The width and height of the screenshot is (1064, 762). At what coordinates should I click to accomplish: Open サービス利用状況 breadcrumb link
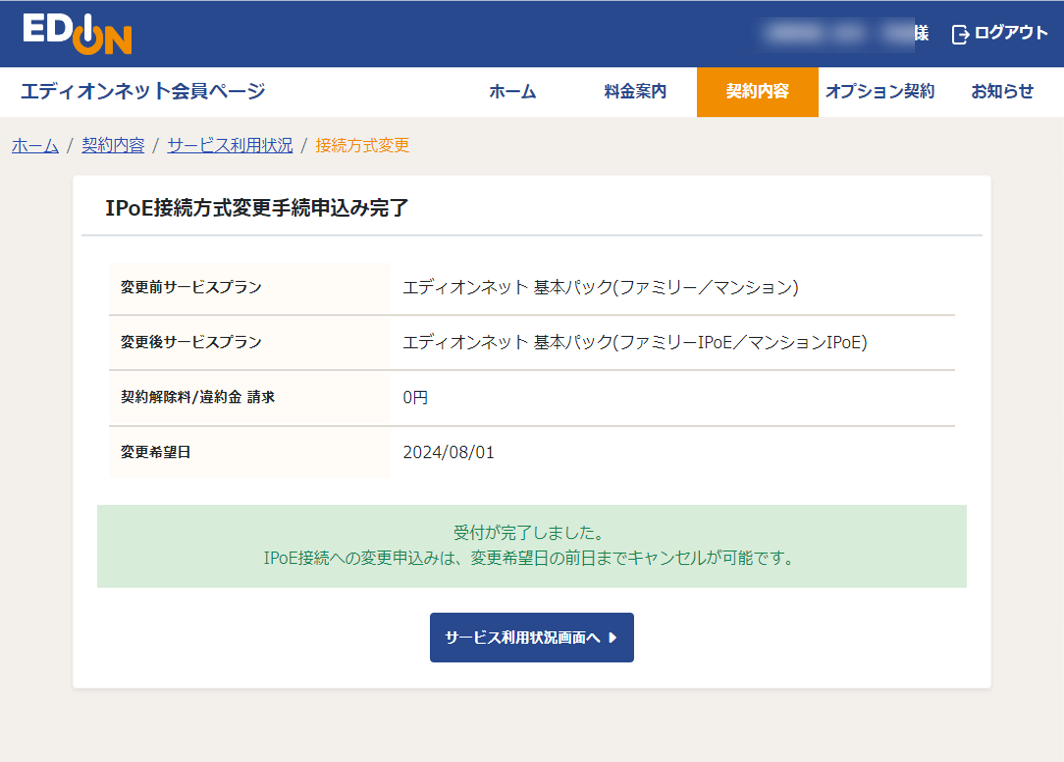coord(228,145)
